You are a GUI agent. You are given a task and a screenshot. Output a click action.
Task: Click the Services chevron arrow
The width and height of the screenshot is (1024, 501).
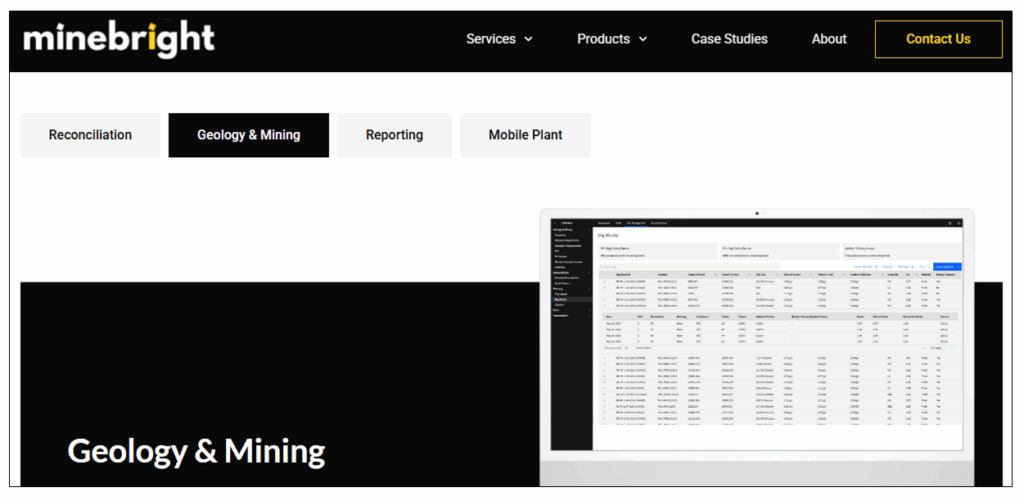coord(528,39)
